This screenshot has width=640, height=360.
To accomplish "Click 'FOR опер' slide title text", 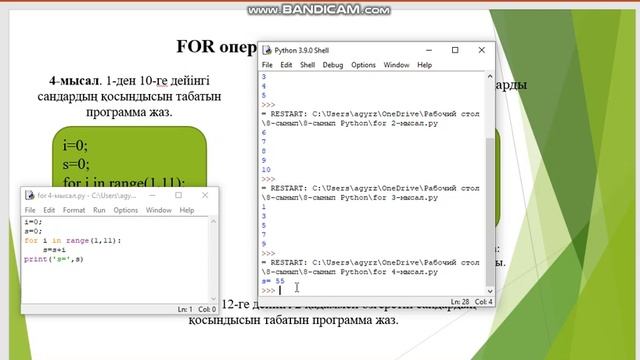I will (216, 47).
